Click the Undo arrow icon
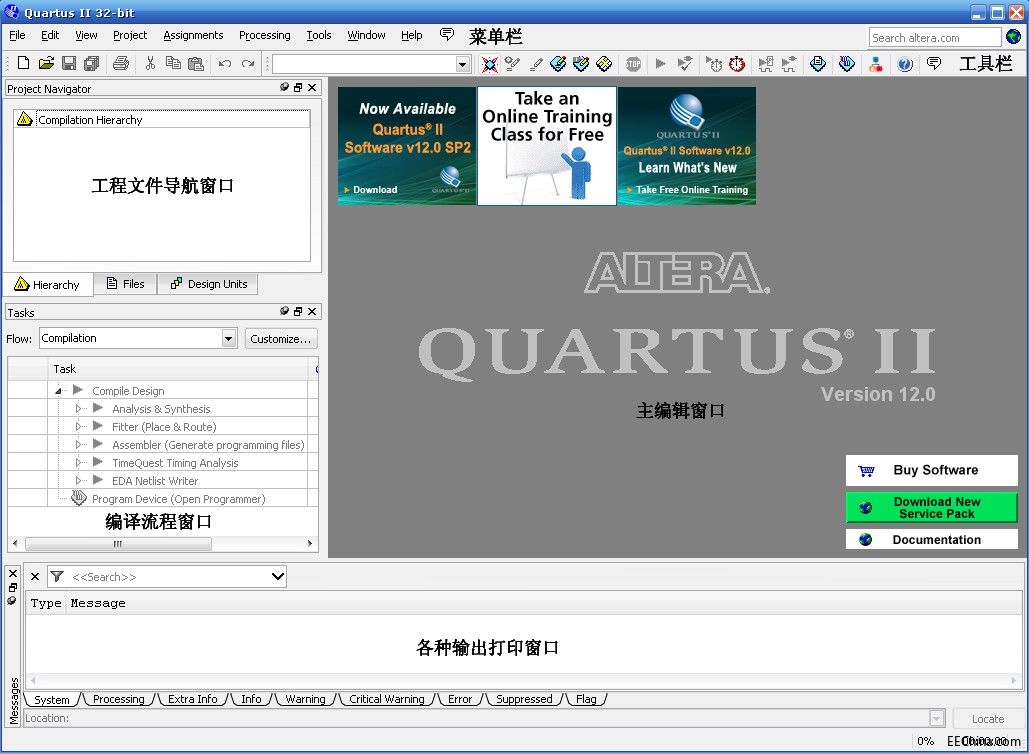Screen dimensions: 1029x754 pos(225,64)
